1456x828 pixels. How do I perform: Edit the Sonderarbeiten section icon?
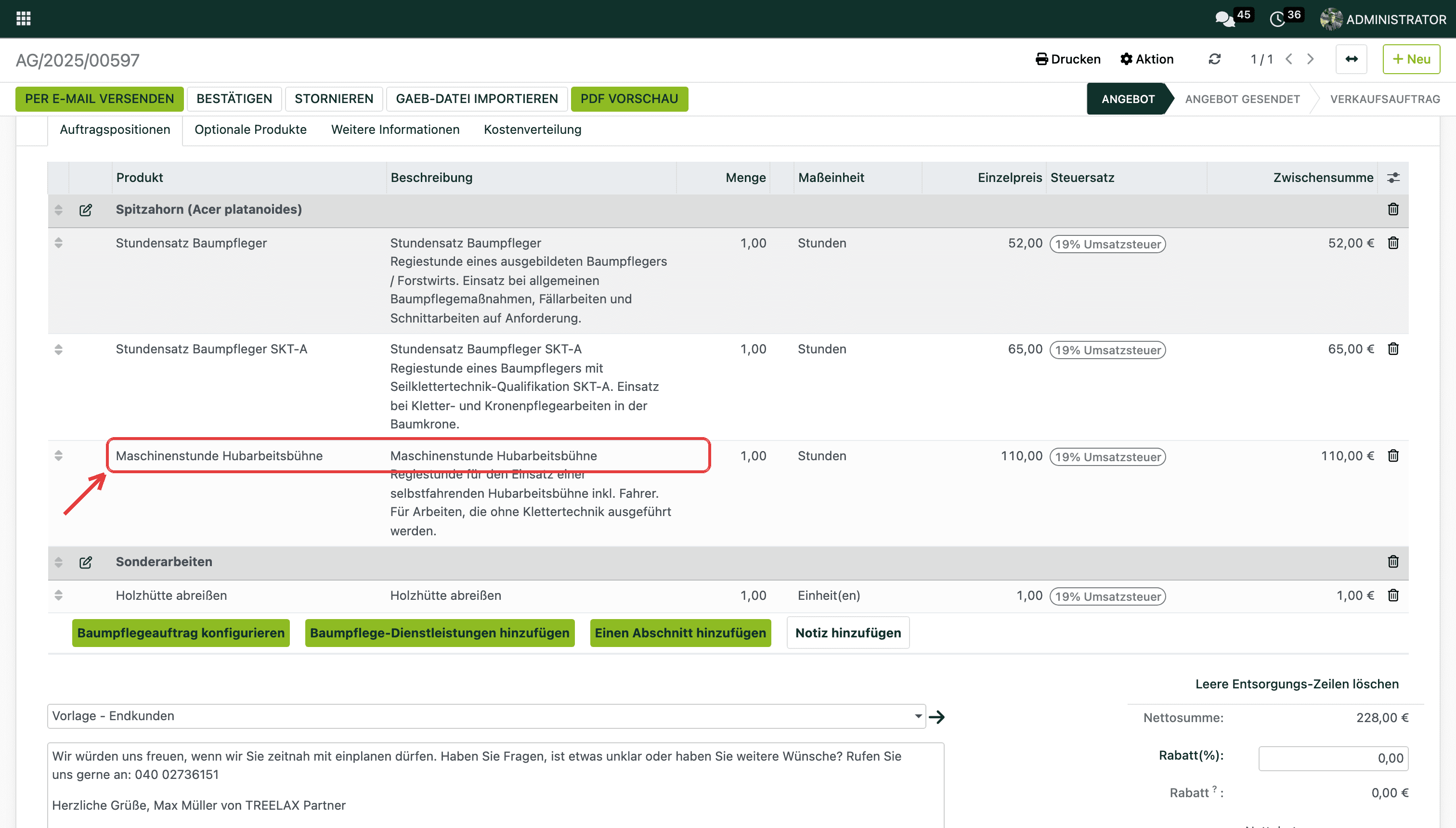[x=85, y=562]
